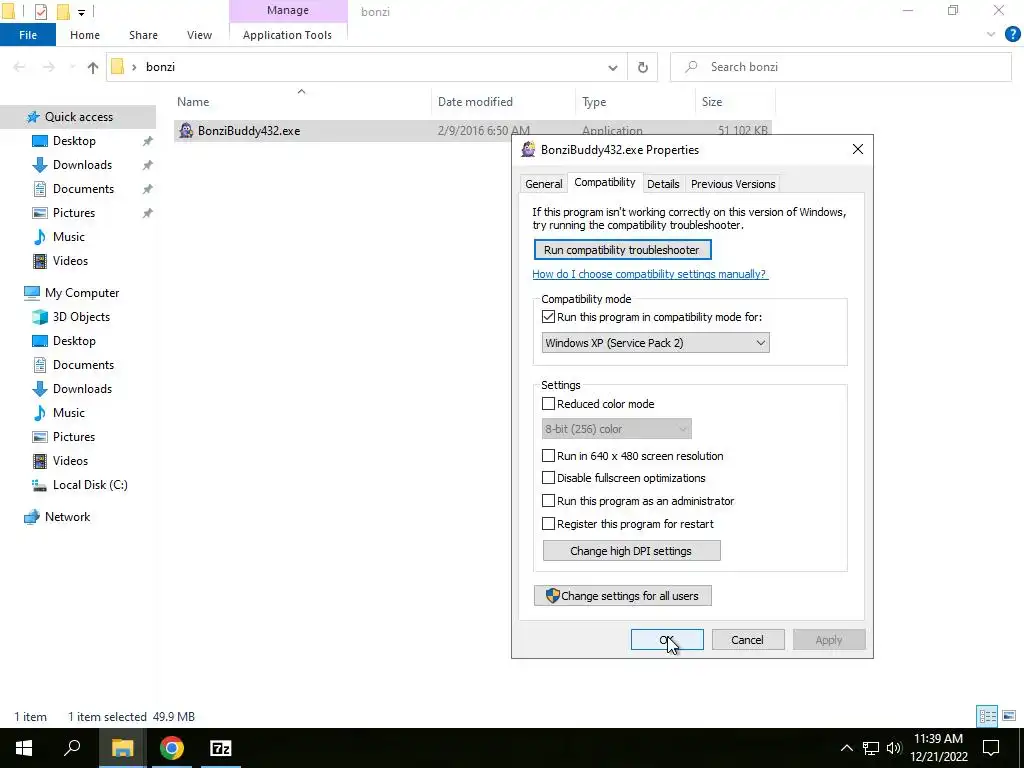Click the taskbar clock and date
The height and width of the screenshot is (768, 1024).
click(938, 748)
